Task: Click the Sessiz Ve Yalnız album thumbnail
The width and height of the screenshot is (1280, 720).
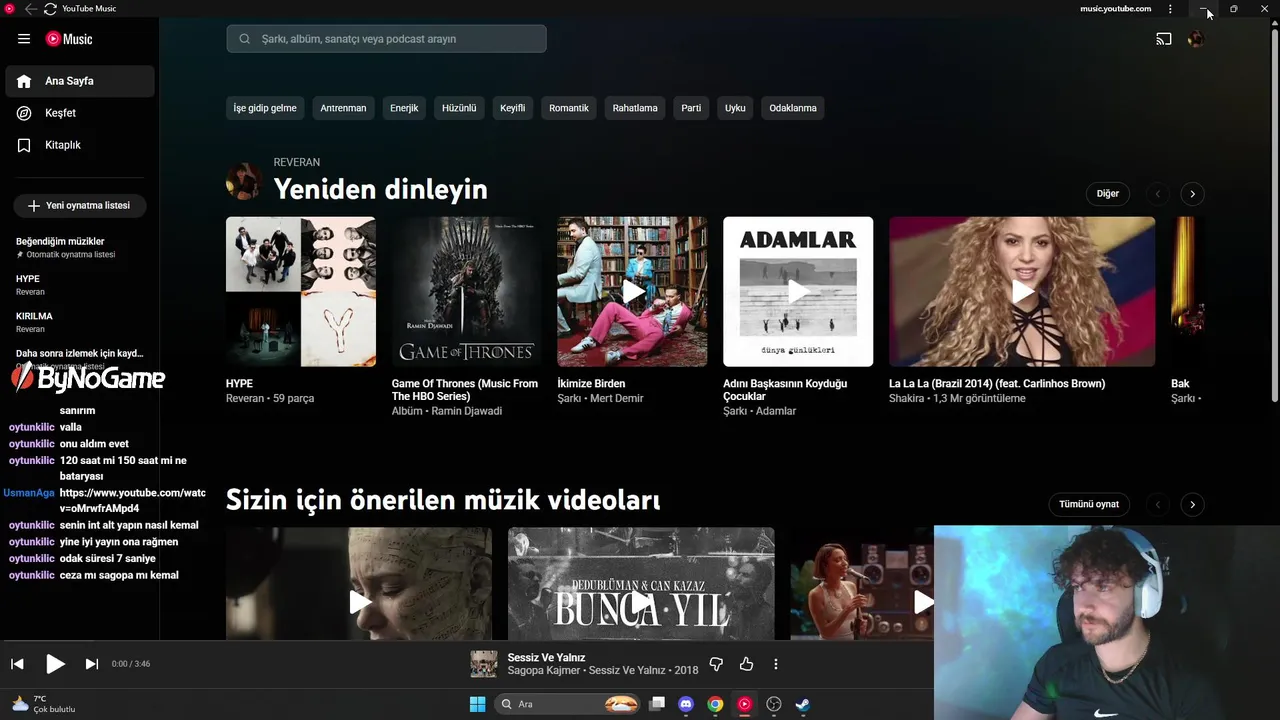Action: pyautogui.click(x=484, y=664)
